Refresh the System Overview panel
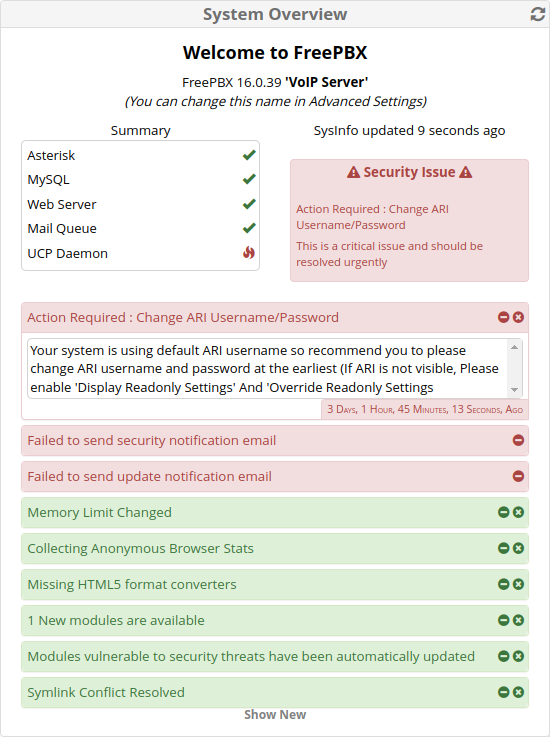This screenshot has height=737, width=550. pyautogui.click(x=538, y=14)
